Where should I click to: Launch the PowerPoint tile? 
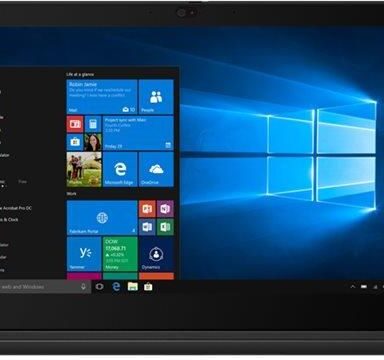[147, 209]
